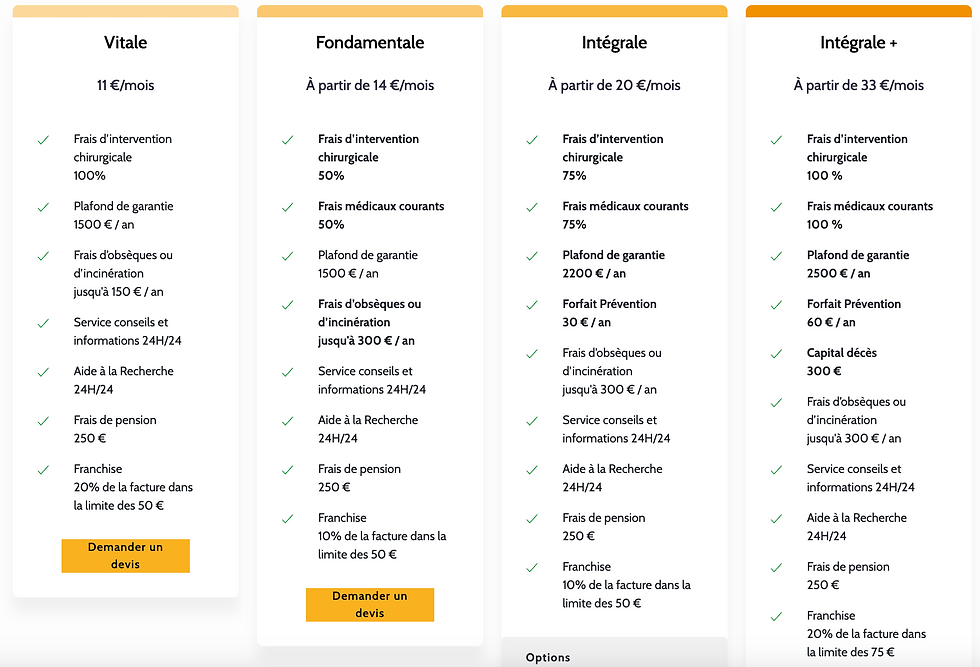Image resolution: width=980 pixels, height=667 pixels.
Task: Click the checkmark next to Vitale's Franchise 20%
Action: 43,469
